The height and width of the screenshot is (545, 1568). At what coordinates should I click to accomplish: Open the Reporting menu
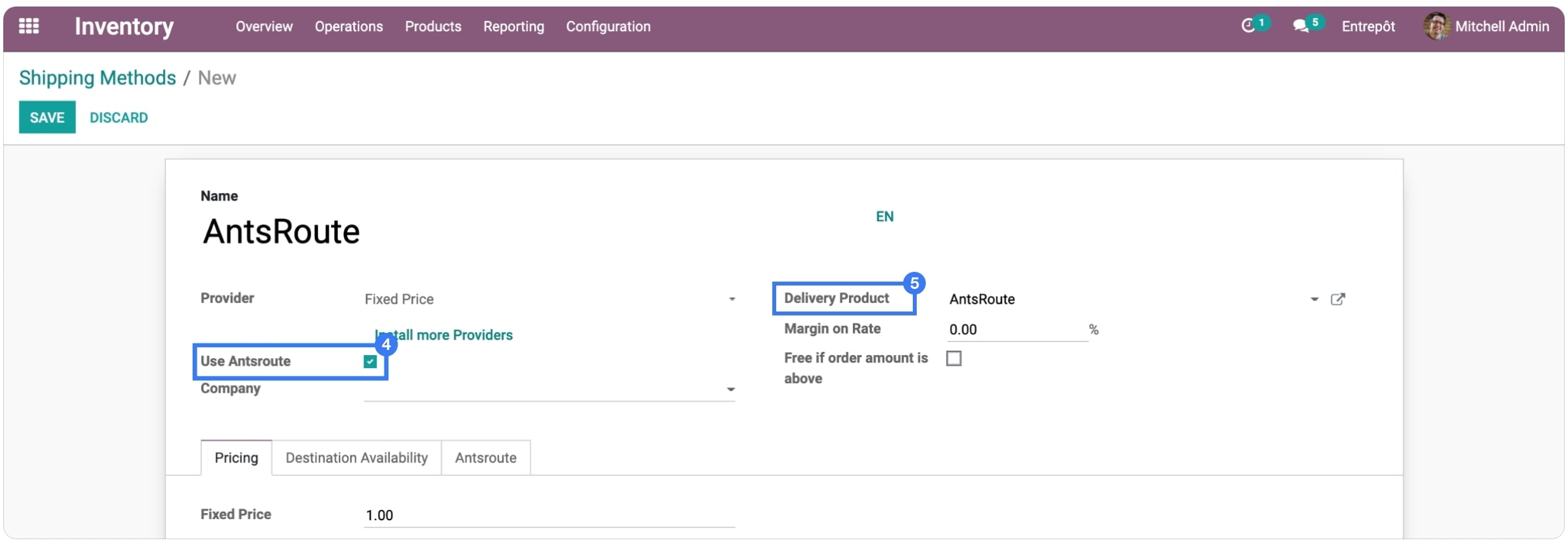coord(513,27)
